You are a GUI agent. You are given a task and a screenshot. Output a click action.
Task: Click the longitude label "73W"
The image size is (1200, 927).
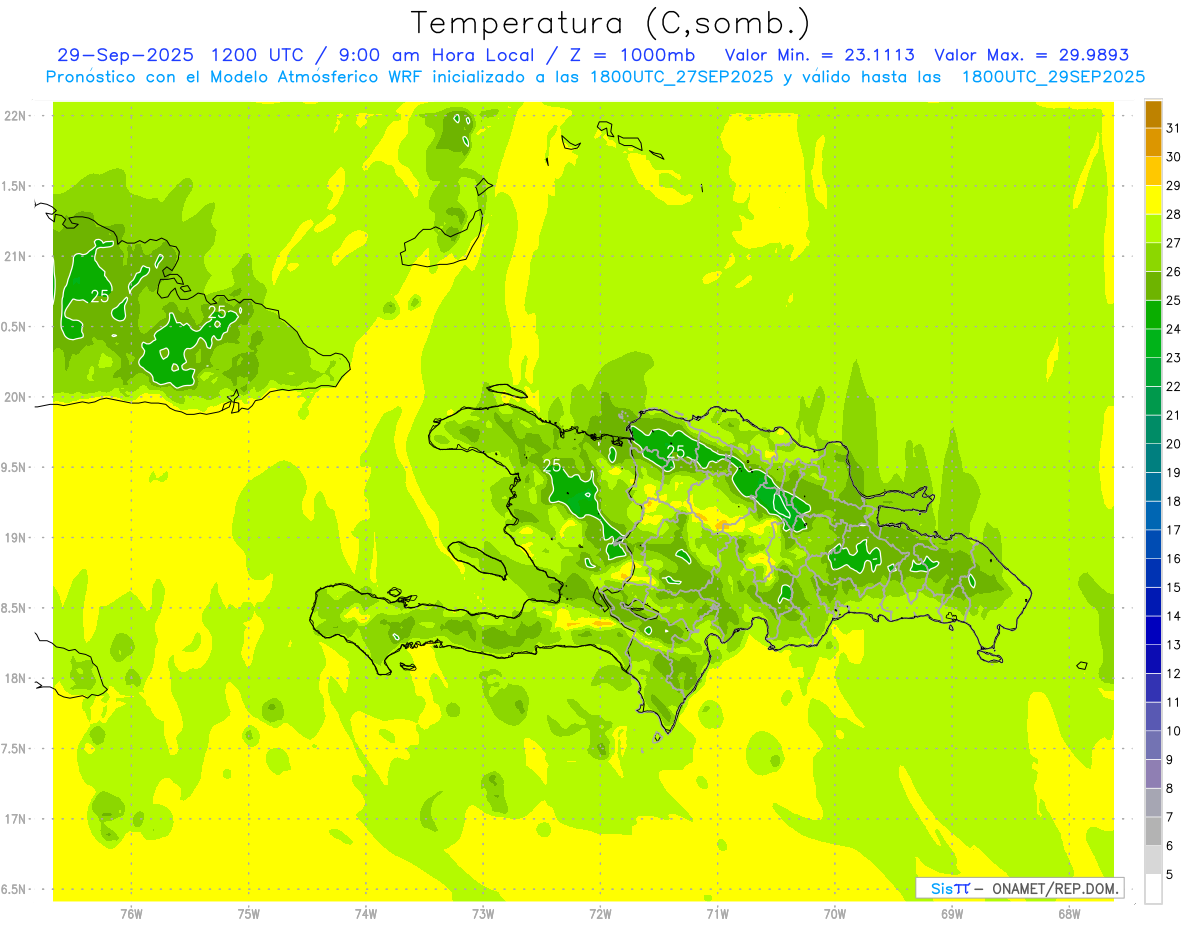click(x=483, y=914)
